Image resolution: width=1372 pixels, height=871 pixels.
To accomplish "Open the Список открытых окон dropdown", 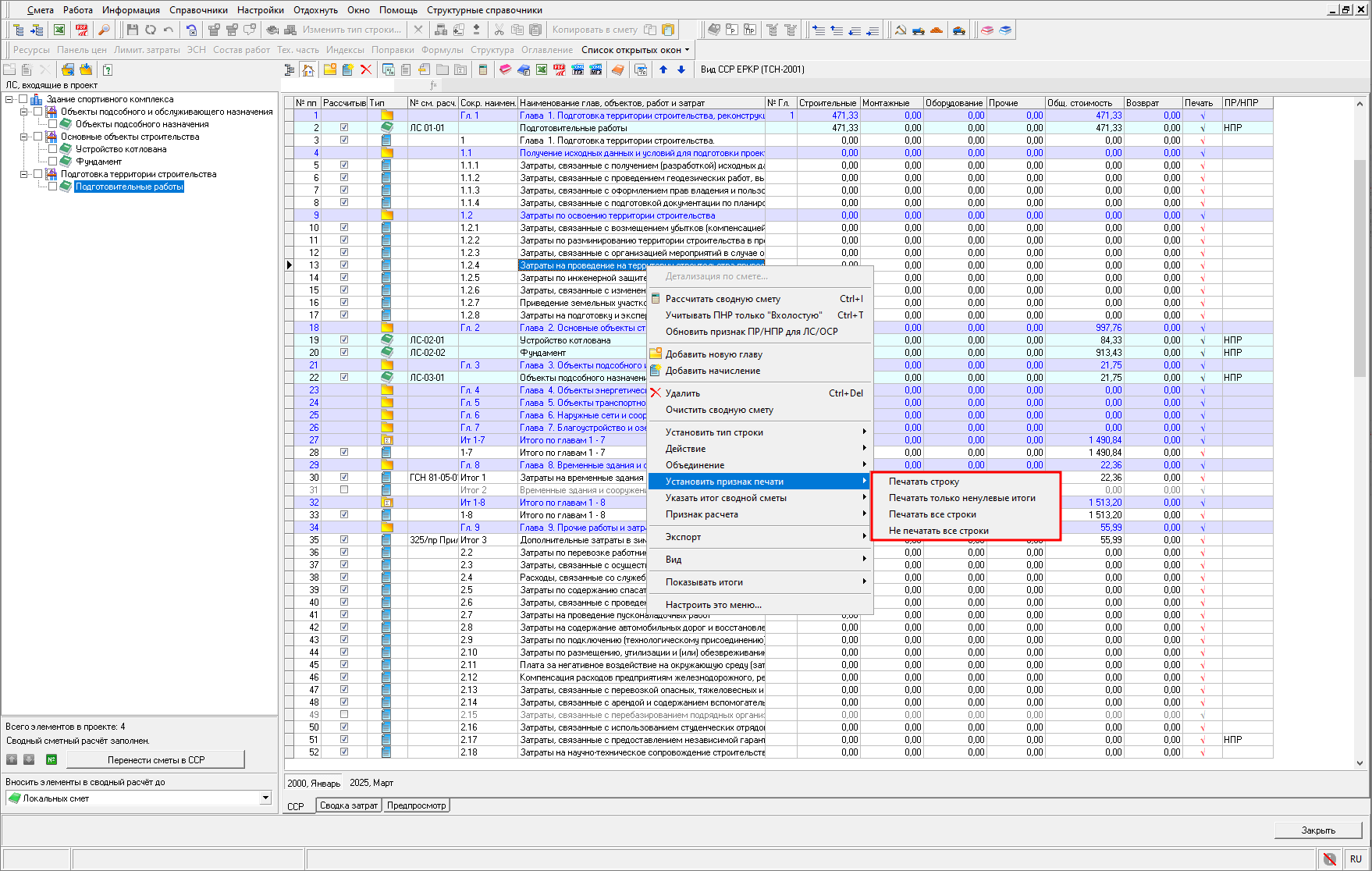I will pos(635,50).
